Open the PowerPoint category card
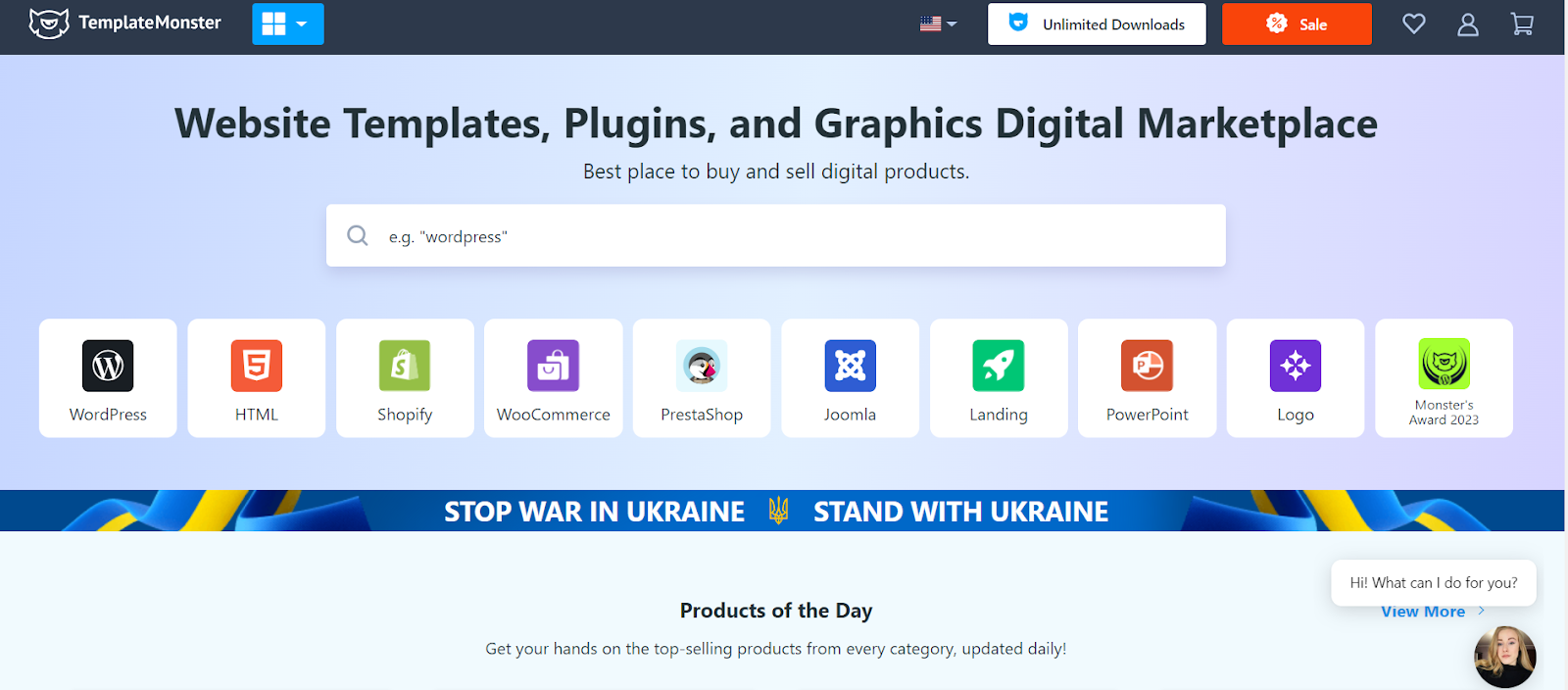The width and height of the screenshot is (1568, 690). pyautogui.click(x=1148, y=378)
